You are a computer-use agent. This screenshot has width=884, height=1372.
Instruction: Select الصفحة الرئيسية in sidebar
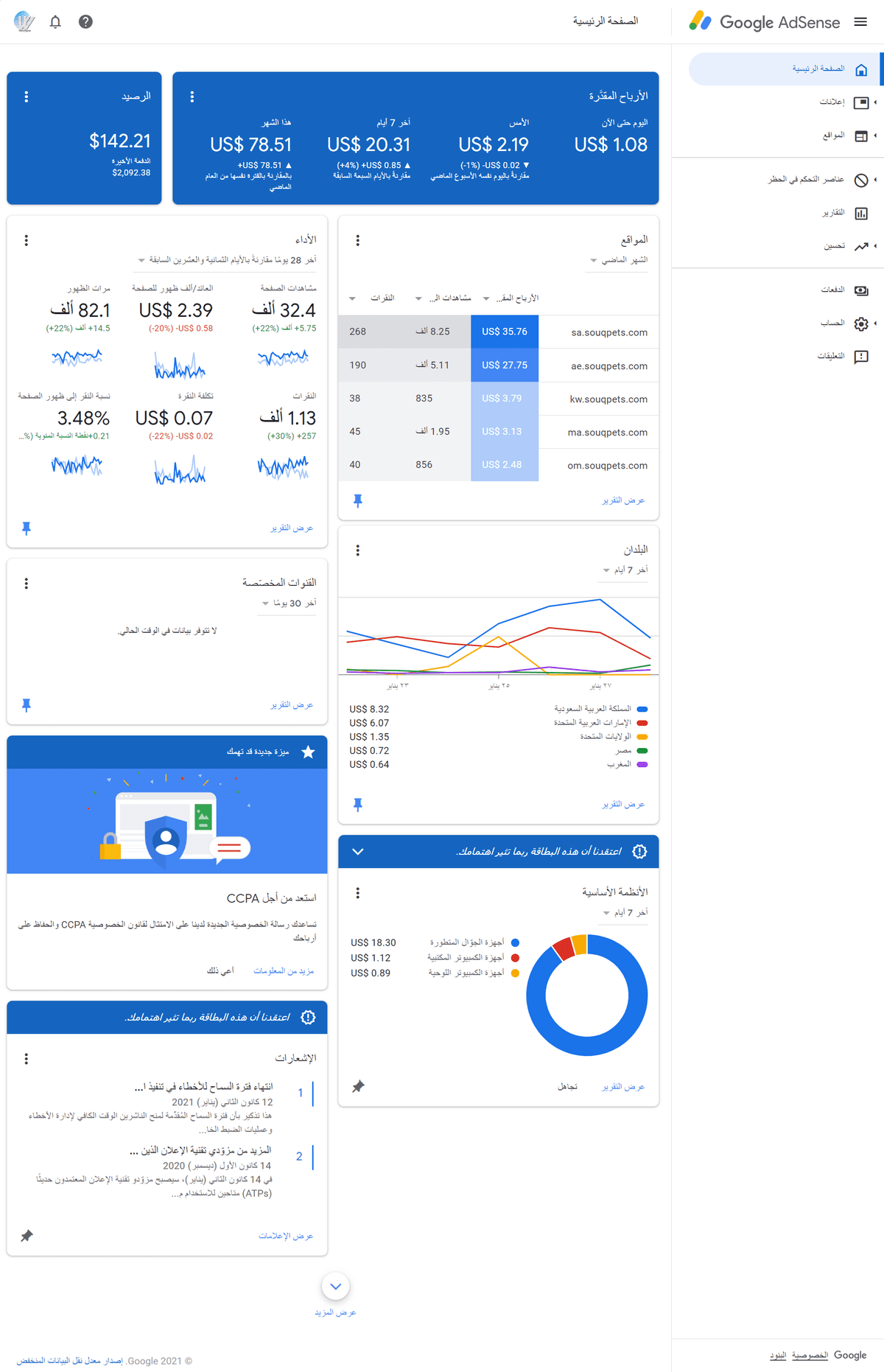[785, 69]
